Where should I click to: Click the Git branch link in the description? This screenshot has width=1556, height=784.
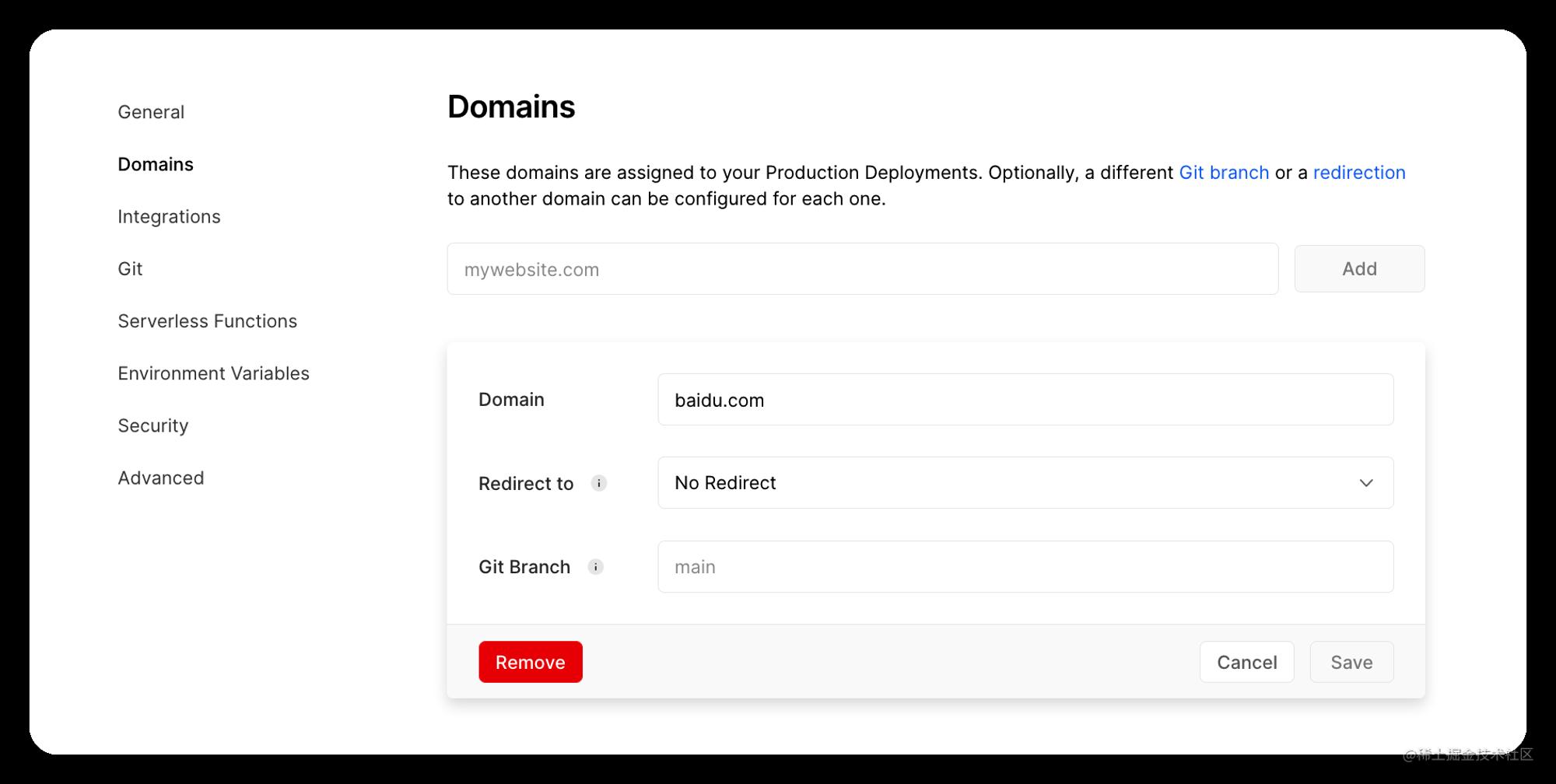(1224, 172)
